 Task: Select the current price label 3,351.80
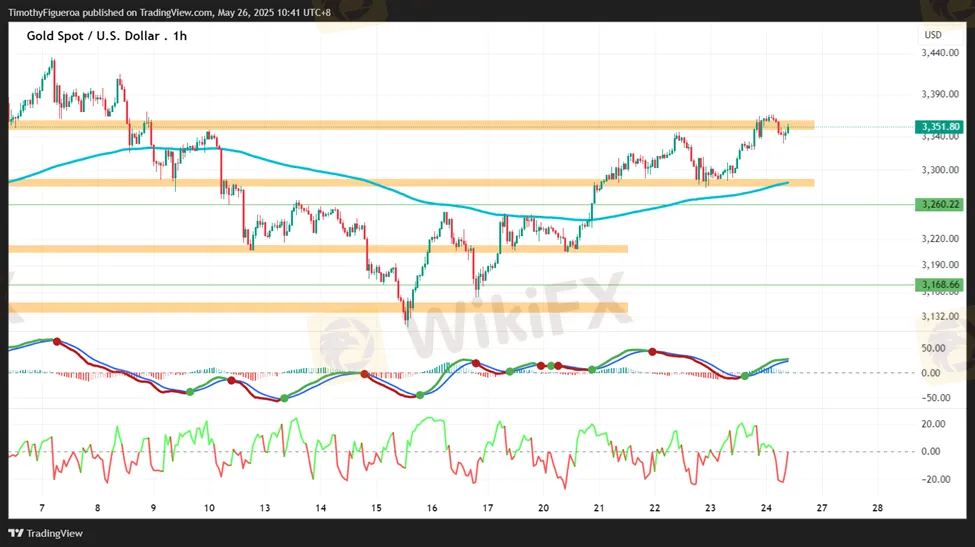938,127
